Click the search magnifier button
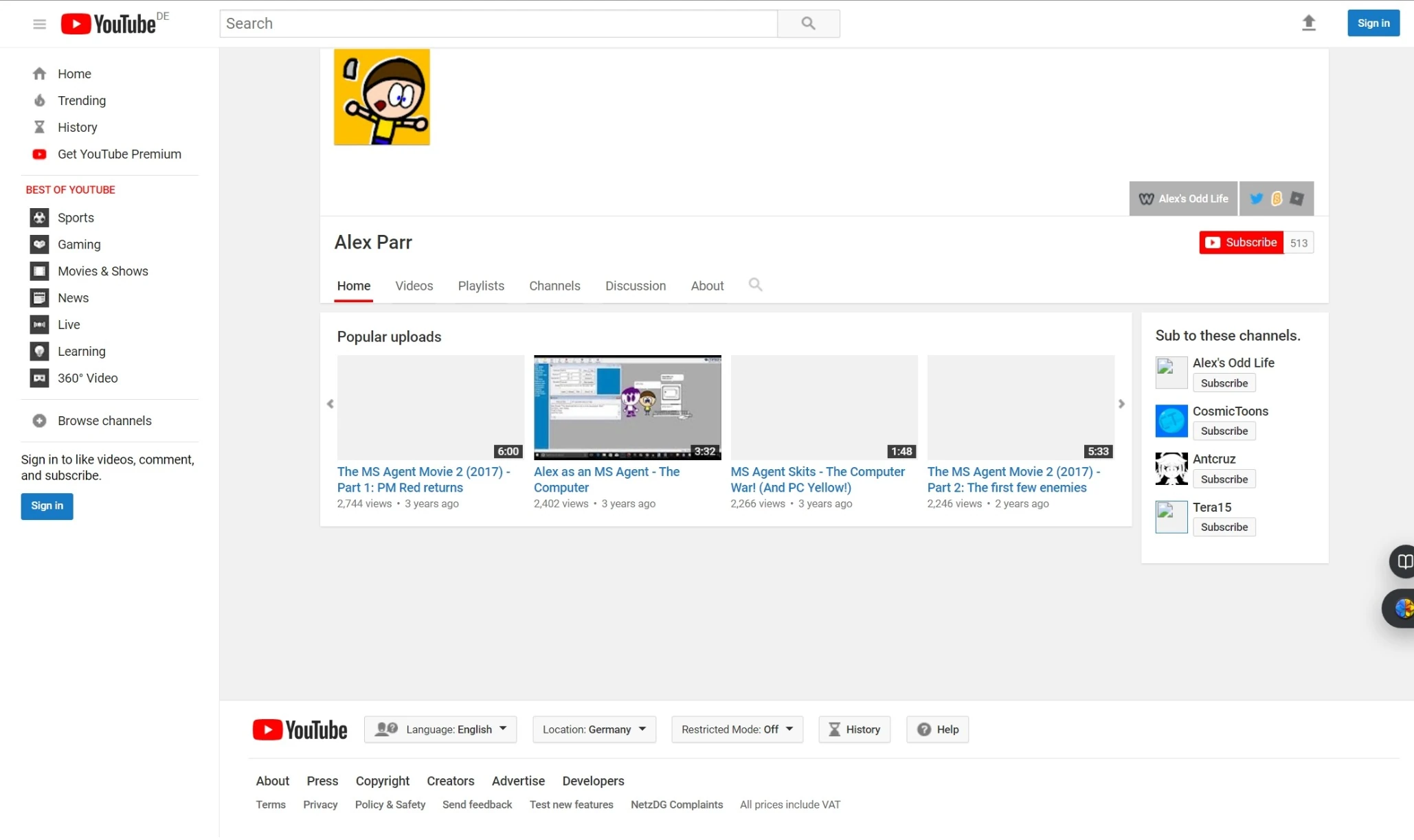This screenshot has height=840, width=1414. pyautogui.click(x=808, y=23)
